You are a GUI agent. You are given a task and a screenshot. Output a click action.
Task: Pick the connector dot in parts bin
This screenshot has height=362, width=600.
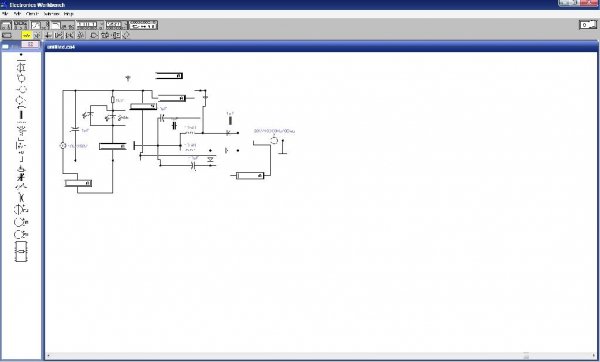21,55
